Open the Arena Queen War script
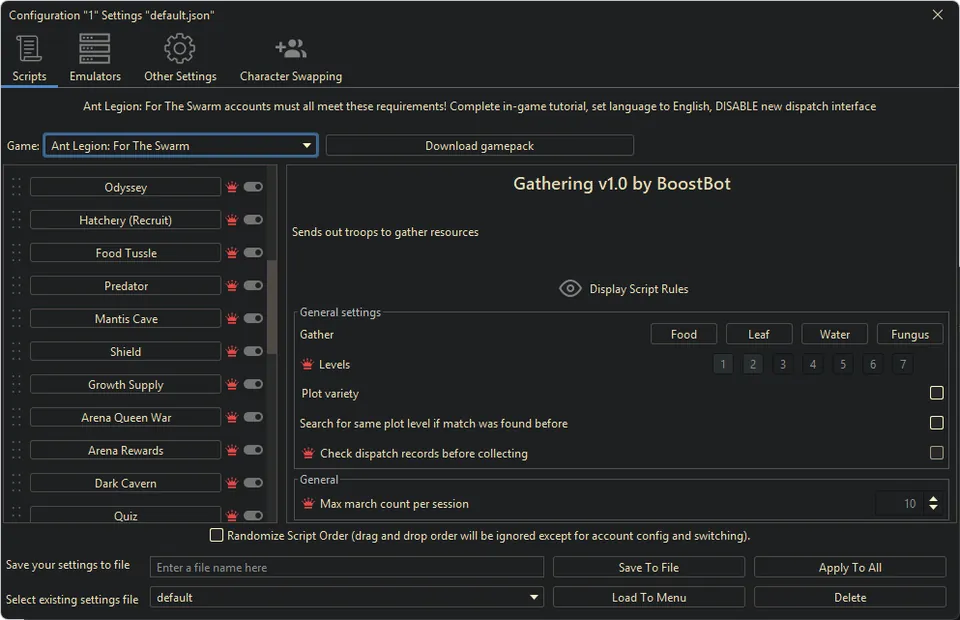Screen dimensions: 960x620 [x=126, y=417]
